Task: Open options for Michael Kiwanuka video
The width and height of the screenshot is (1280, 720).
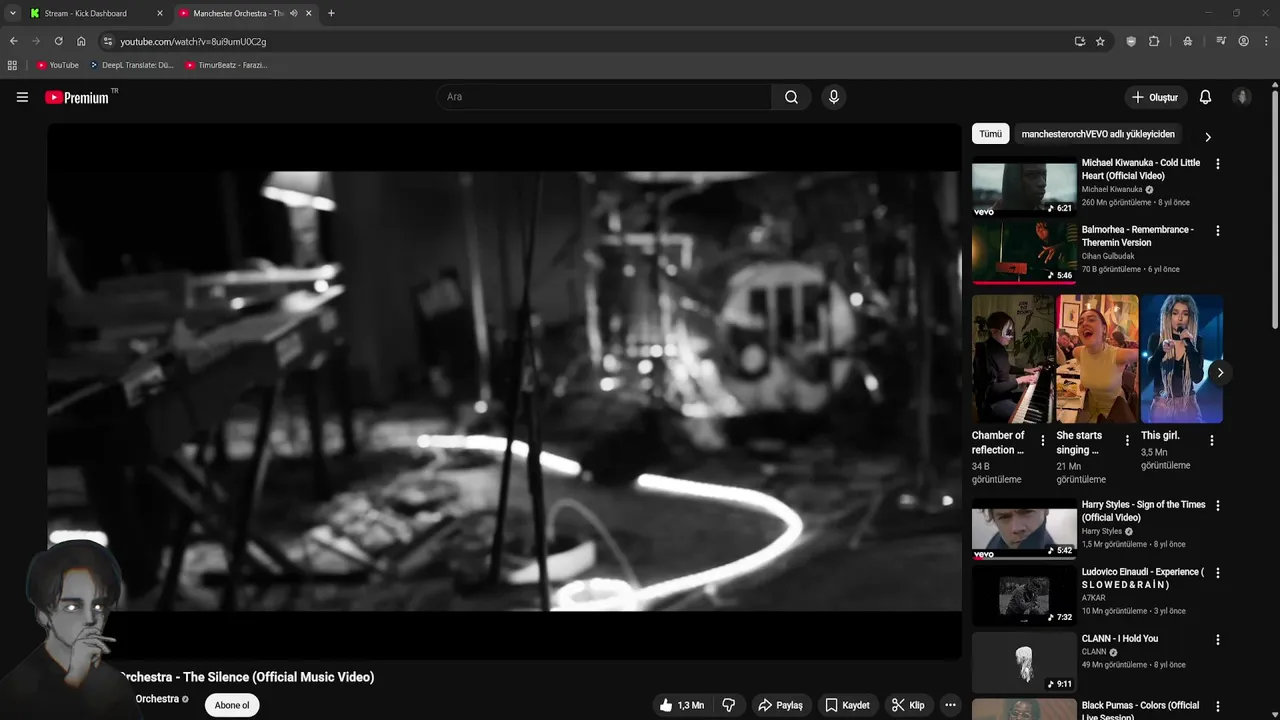Action: click(x=1217, y=164)
